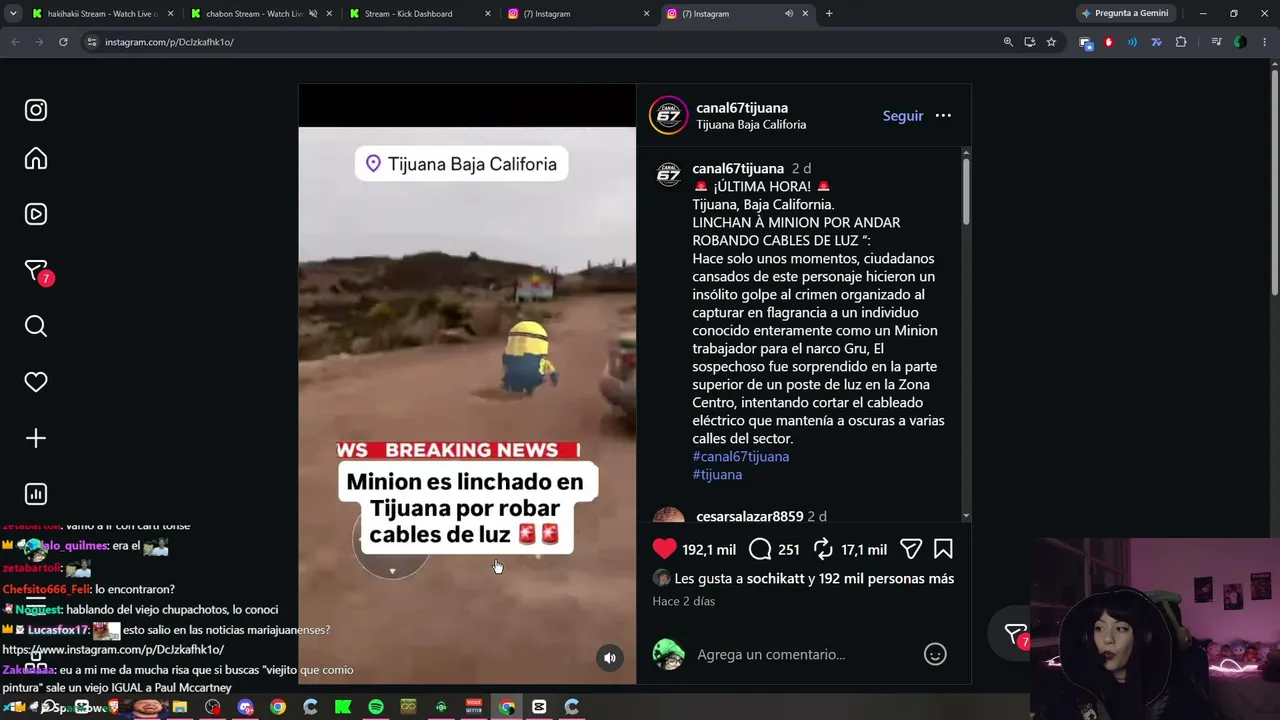
Task: Toggle the video sound speaker button
Action: (x=610, y=658)
